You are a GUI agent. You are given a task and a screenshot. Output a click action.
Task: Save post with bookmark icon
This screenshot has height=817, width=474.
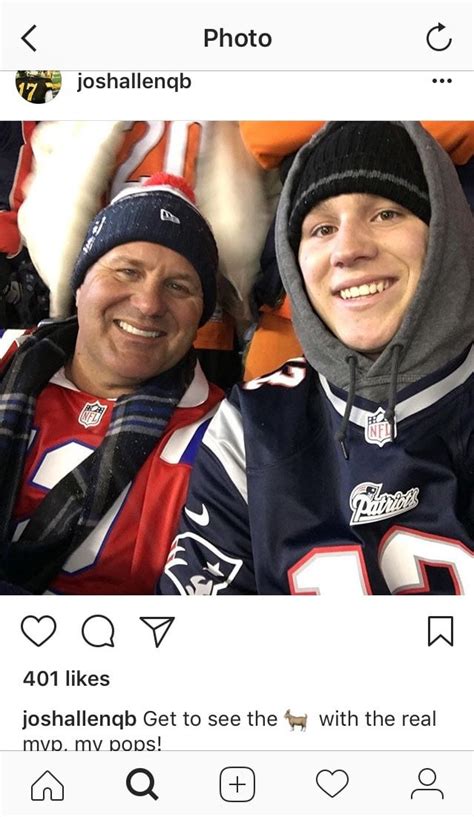pos(441,631)
